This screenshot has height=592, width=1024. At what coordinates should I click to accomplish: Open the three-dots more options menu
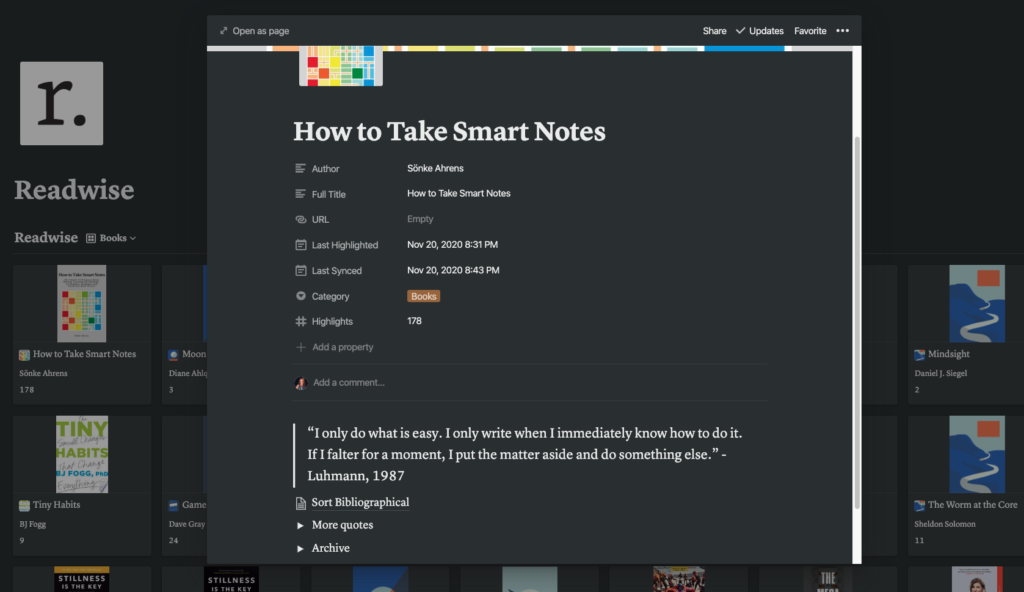click(842, 31)
